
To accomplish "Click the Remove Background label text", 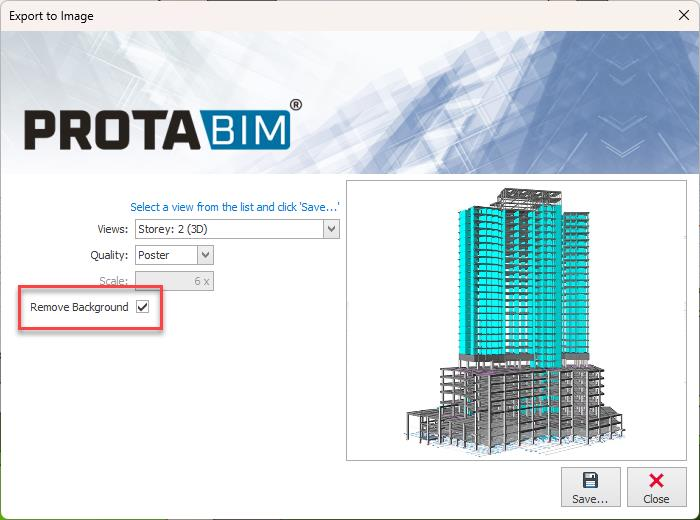I will tap(79, 307).
